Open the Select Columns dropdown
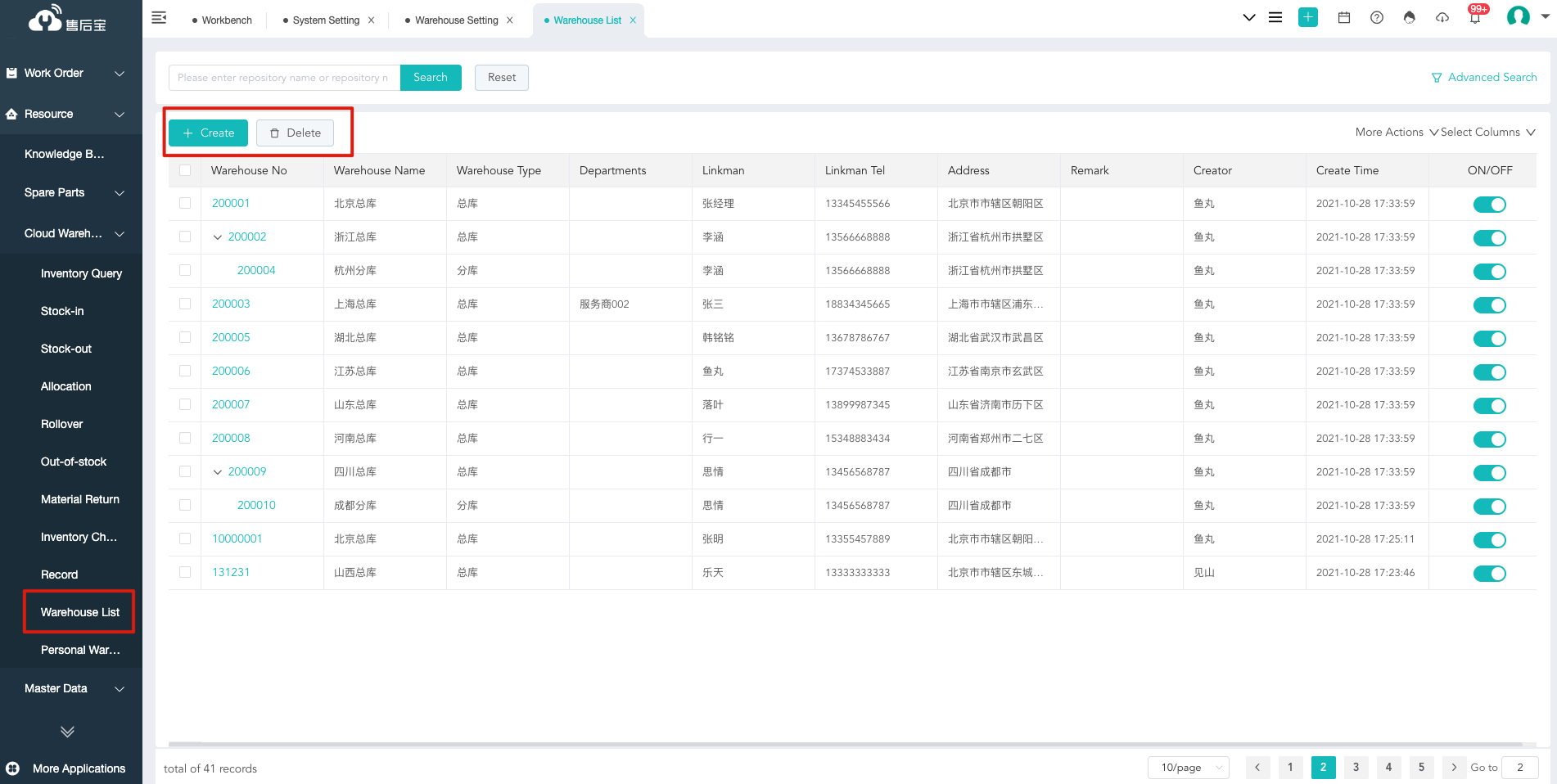Viewport: 1557px width, 784px height. (1487, 132)
